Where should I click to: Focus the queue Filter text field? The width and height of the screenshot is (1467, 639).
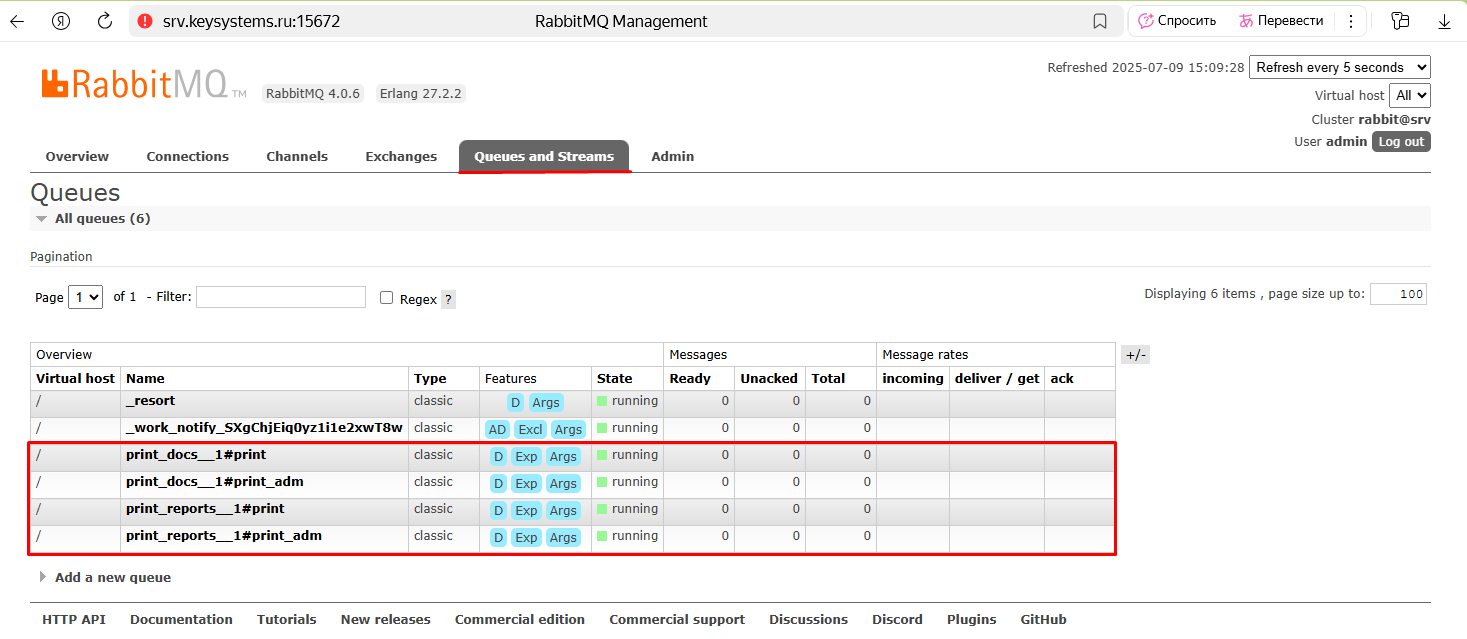pos(281,297)
